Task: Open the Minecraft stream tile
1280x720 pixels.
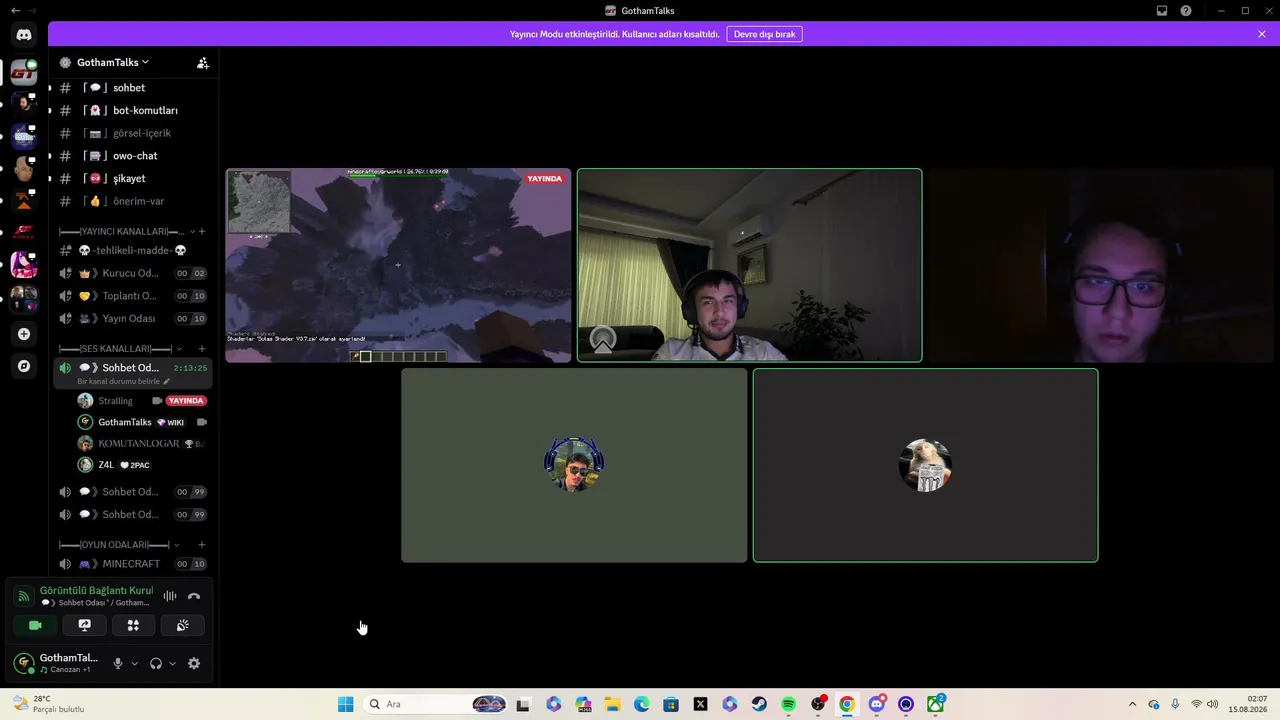Action: (x=398, y=265)
